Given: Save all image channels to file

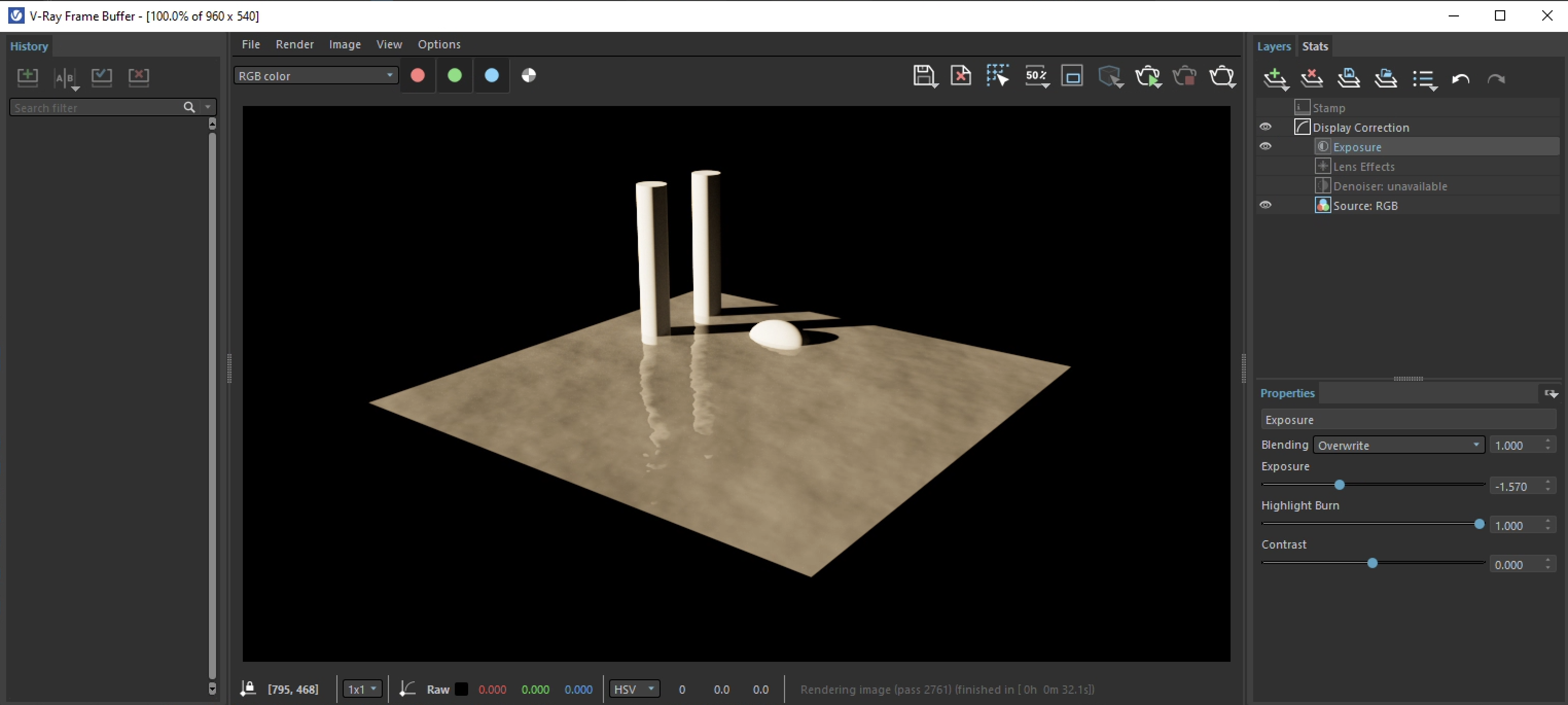Looking at the screenshot, I should [x=933, y=84].
